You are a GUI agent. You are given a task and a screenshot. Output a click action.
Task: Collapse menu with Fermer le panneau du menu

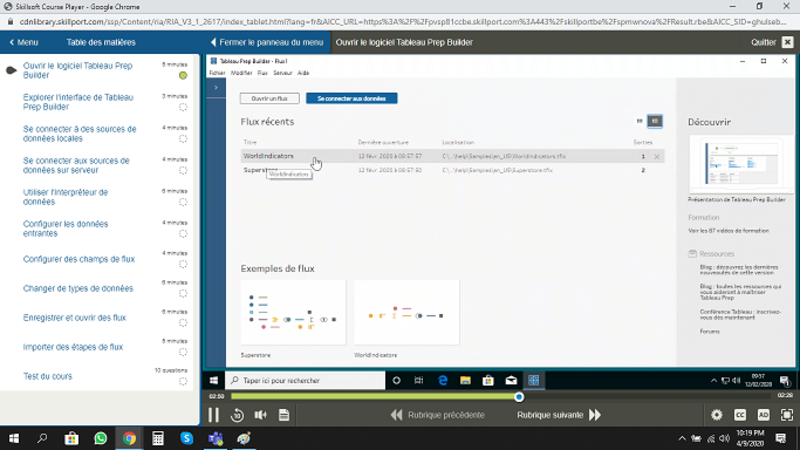(267, 42)
